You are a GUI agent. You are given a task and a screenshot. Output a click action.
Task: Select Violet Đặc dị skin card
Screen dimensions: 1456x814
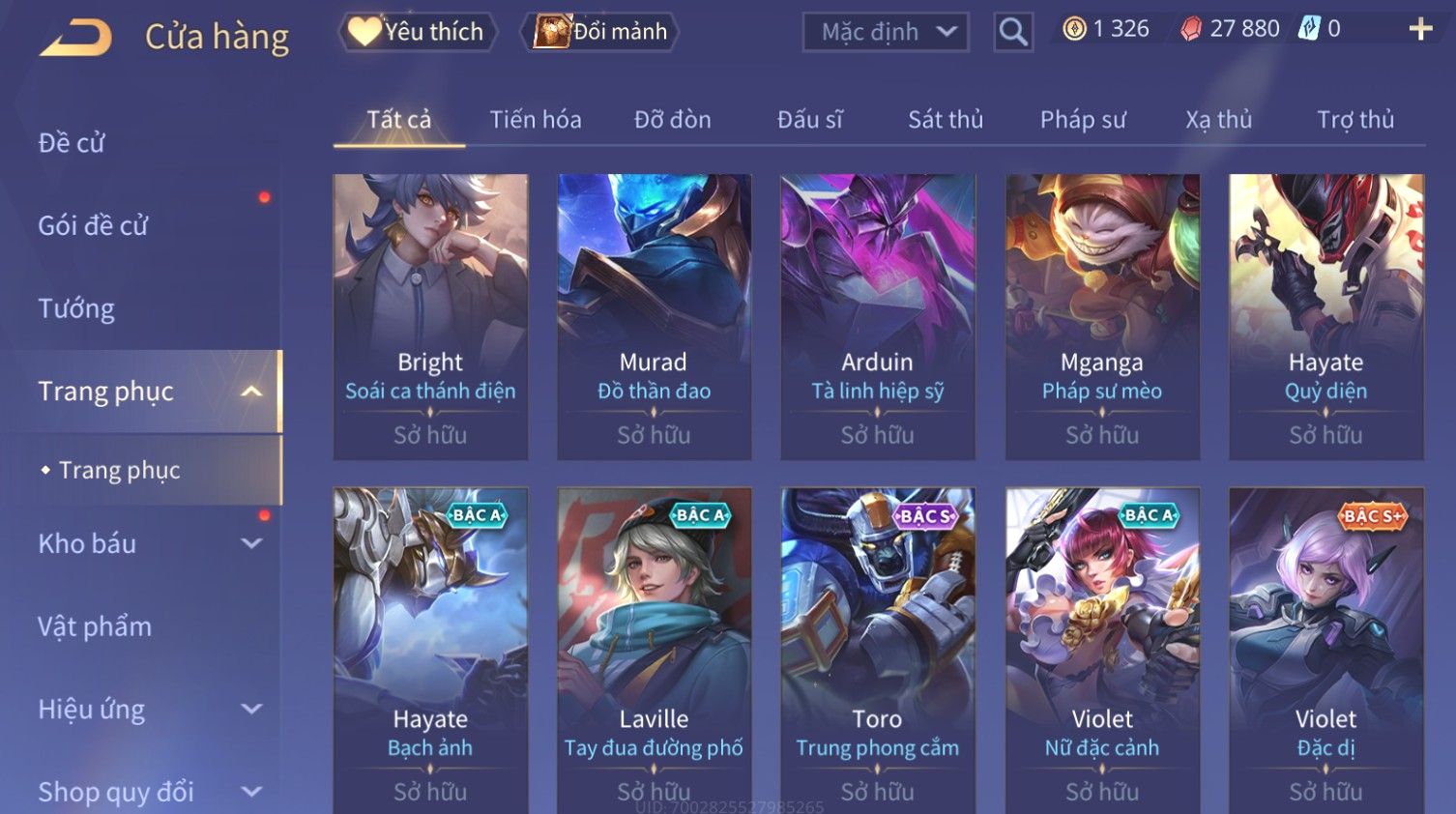pyautogui.click(x=1326, y=651)
